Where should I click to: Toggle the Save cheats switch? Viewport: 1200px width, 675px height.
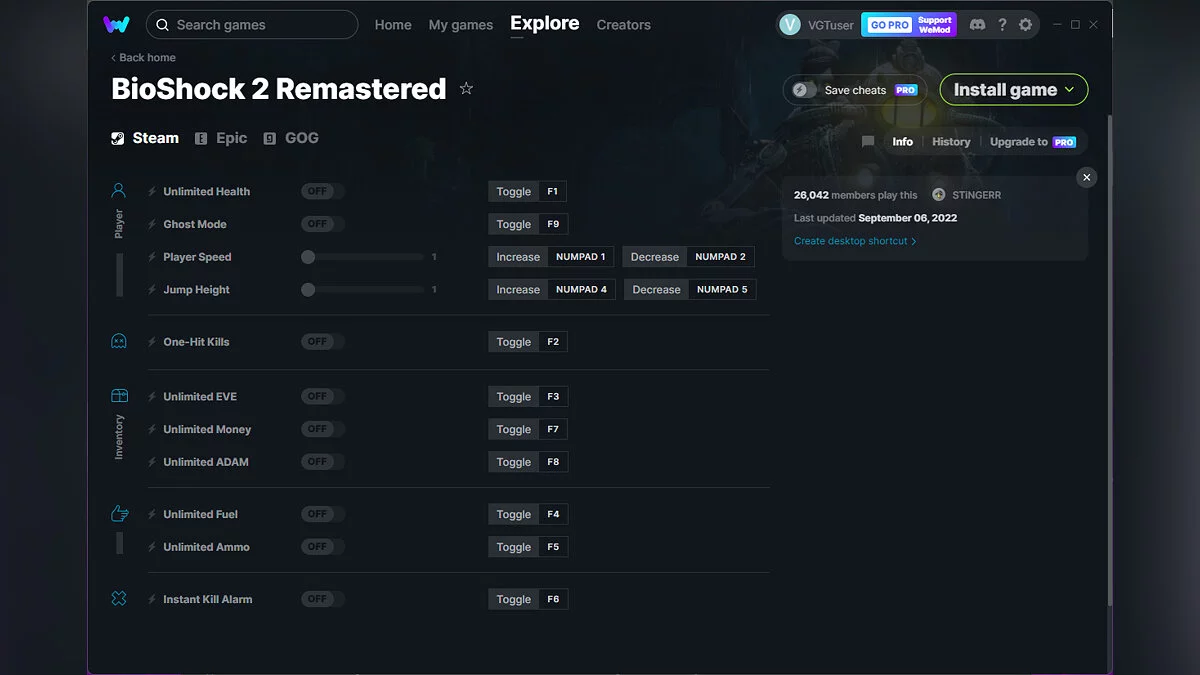(x=805, y=90)
